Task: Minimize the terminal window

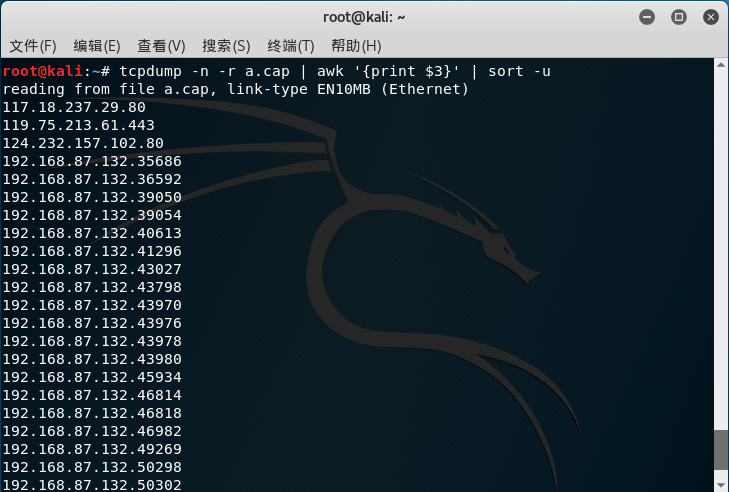Action: [647, 18]
